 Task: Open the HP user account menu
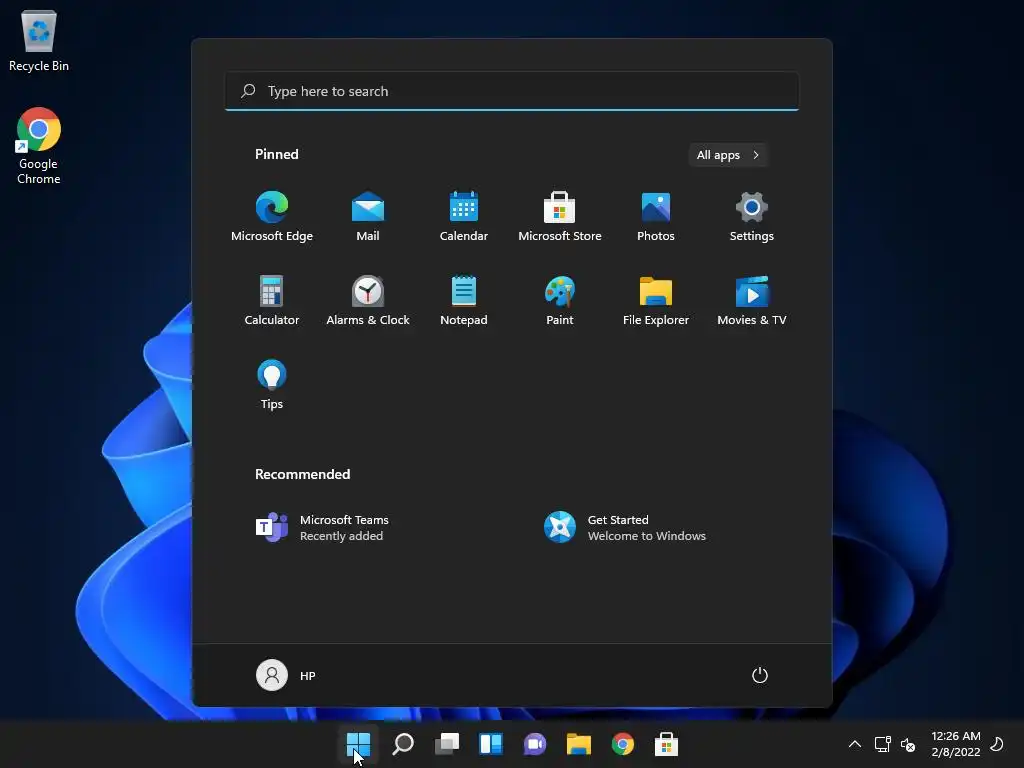285,675
